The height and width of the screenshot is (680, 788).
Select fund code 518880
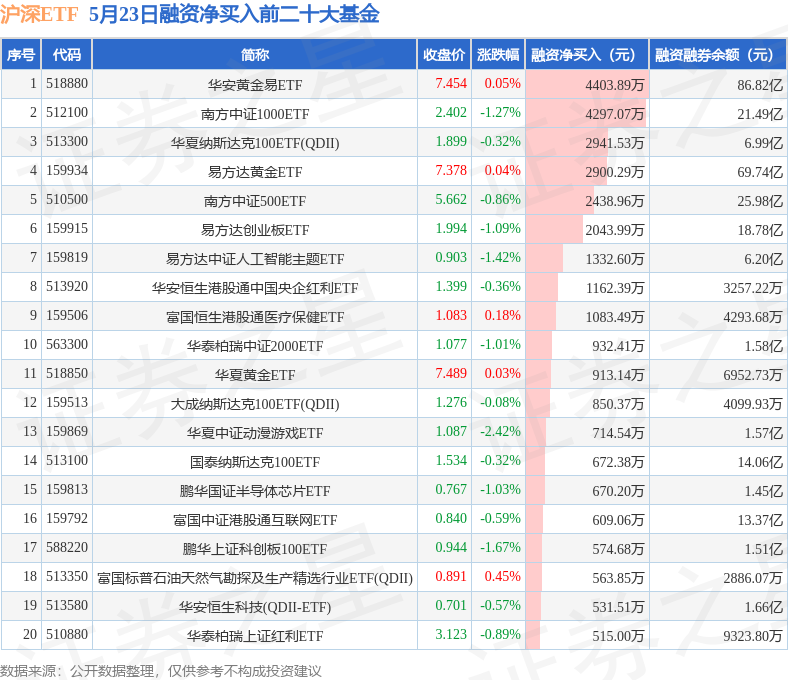coord(67,83)
